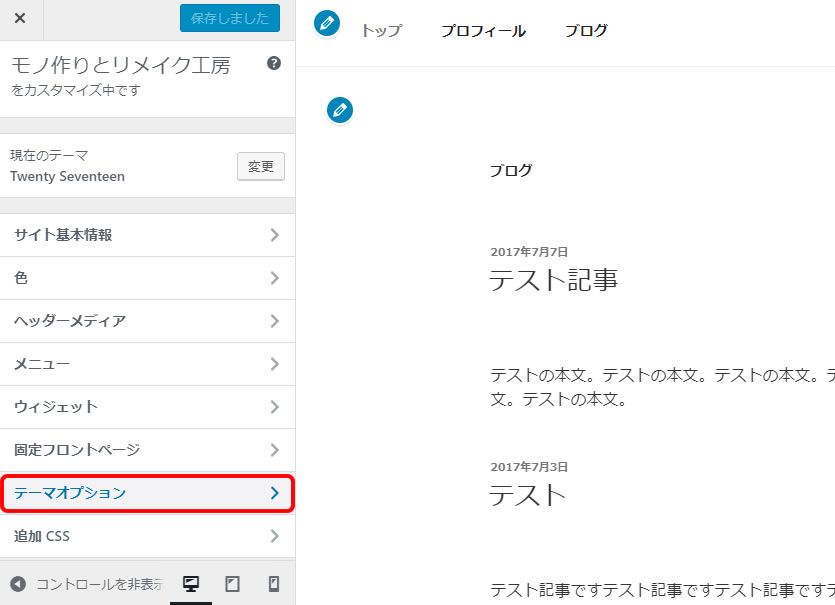Hide controls using the left arrow icon
This screenshot has width=835, height=605.
18,584
